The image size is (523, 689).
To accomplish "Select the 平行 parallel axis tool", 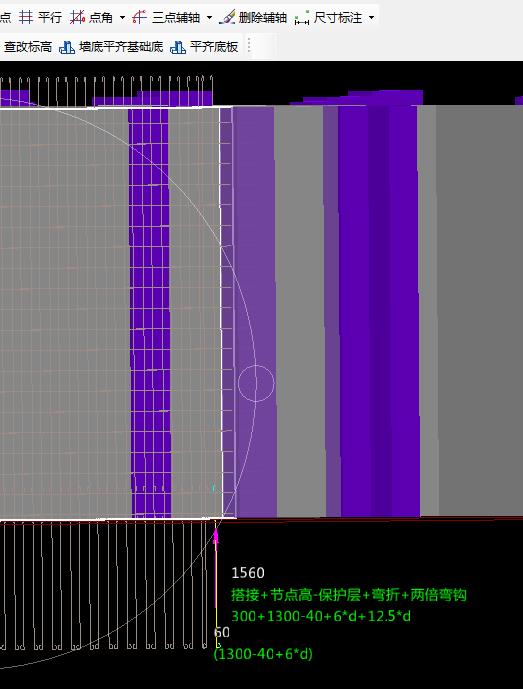I will click(x=40, y=18).
